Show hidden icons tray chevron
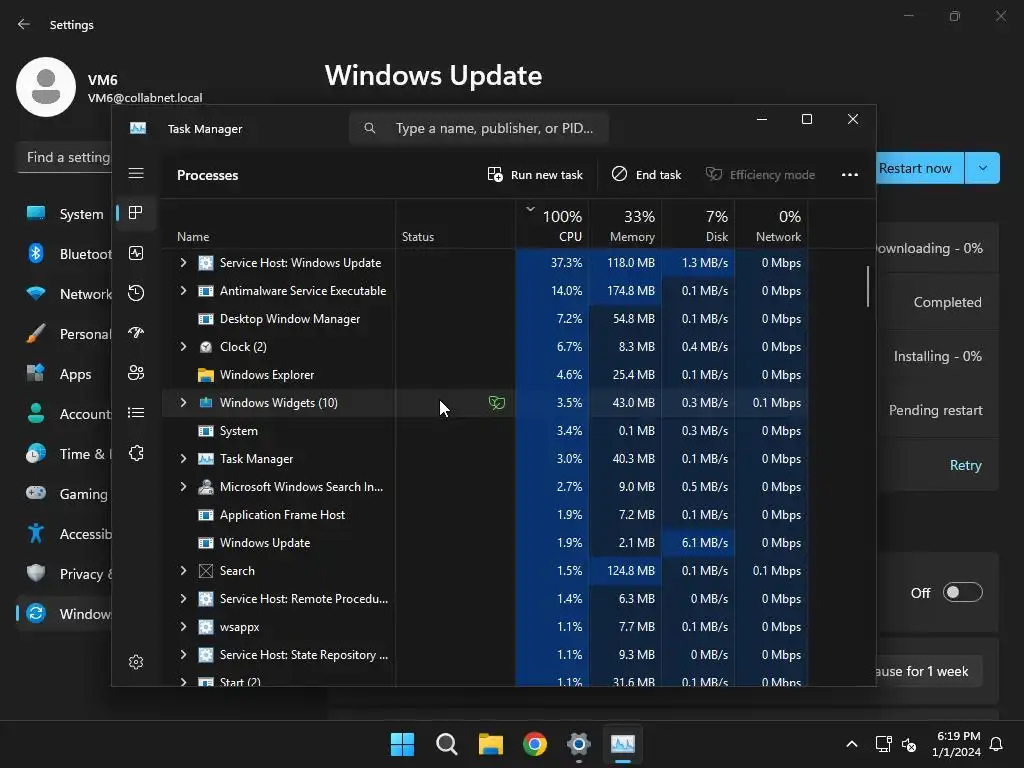Screen dimensions: 1024x768 (x=852, y=744)
